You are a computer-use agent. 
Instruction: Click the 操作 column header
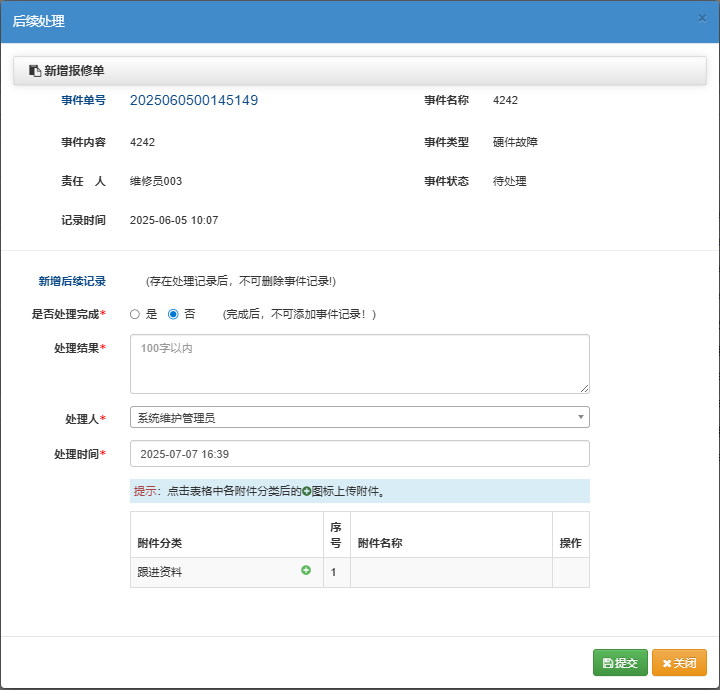pyautogui.click(x=571, y=535)
